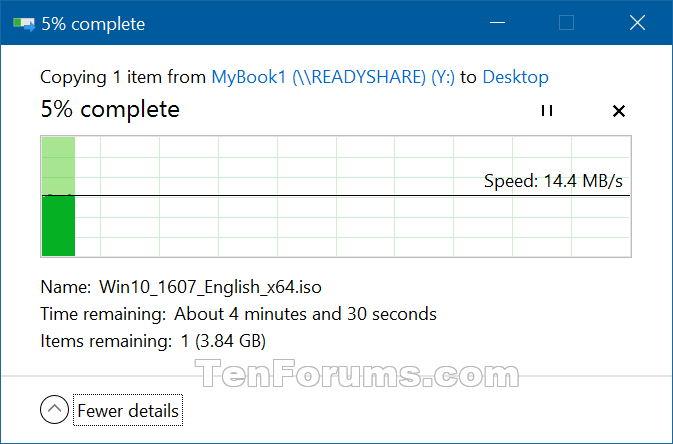This screenshot has height=444, width=673.
Task: Click the items remaining value 1 (3.84 GB)
Action: pos(223,341)
